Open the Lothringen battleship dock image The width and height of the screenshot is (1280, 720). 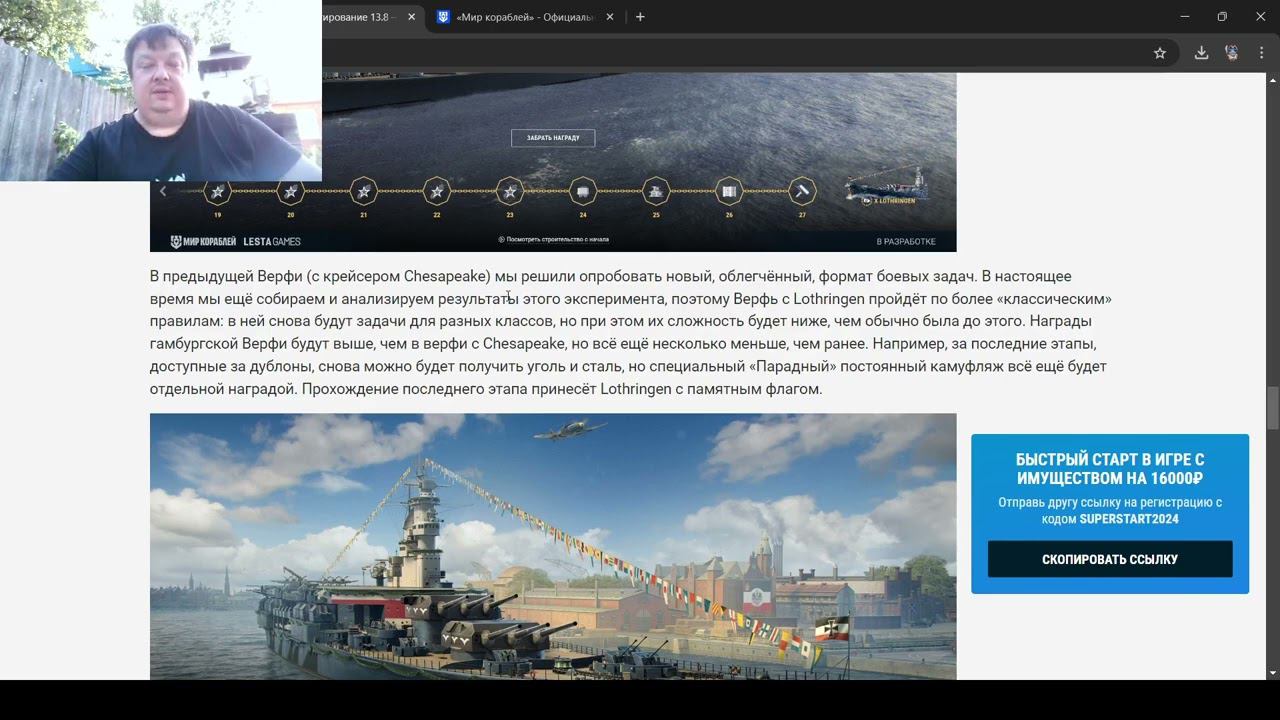click(x=553, y=547)
